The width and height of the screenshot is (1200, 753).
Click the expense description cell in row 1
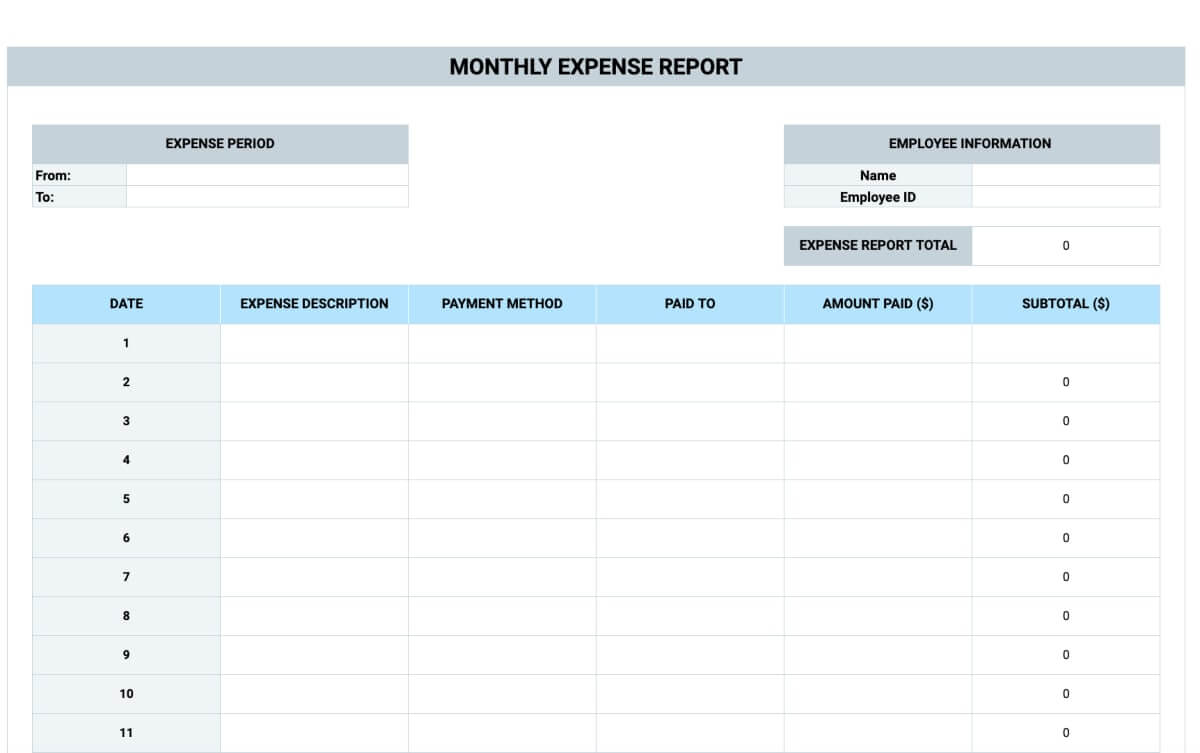[314, 343]
